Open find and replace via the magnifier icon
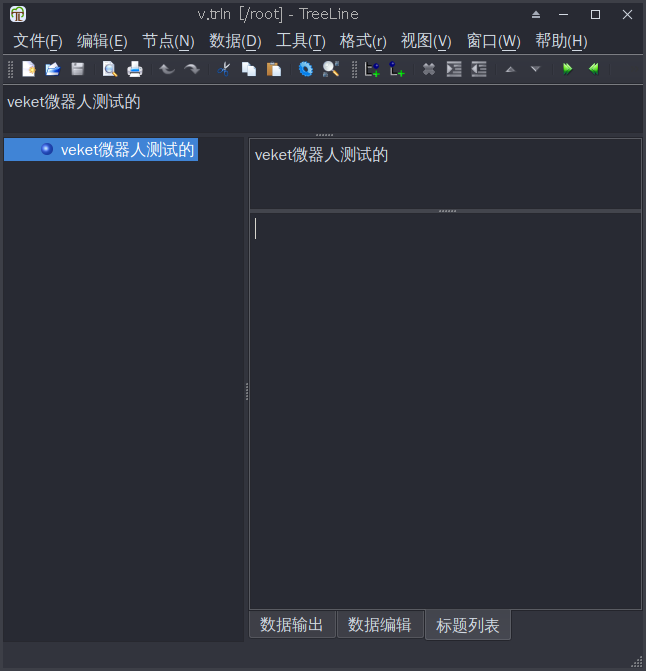This screenshot has width=646, height=671. click(x=331, y=69)
